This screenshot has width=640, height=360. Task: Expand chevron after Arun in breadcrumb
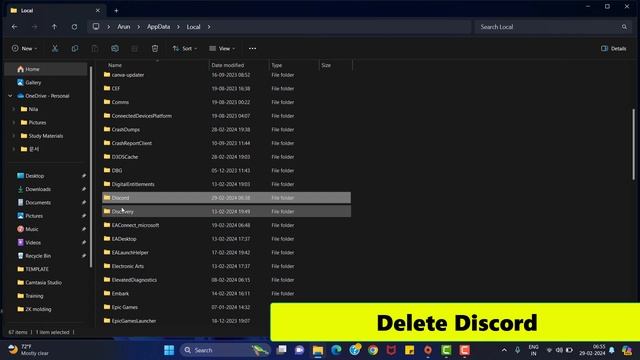coord(139,27)
